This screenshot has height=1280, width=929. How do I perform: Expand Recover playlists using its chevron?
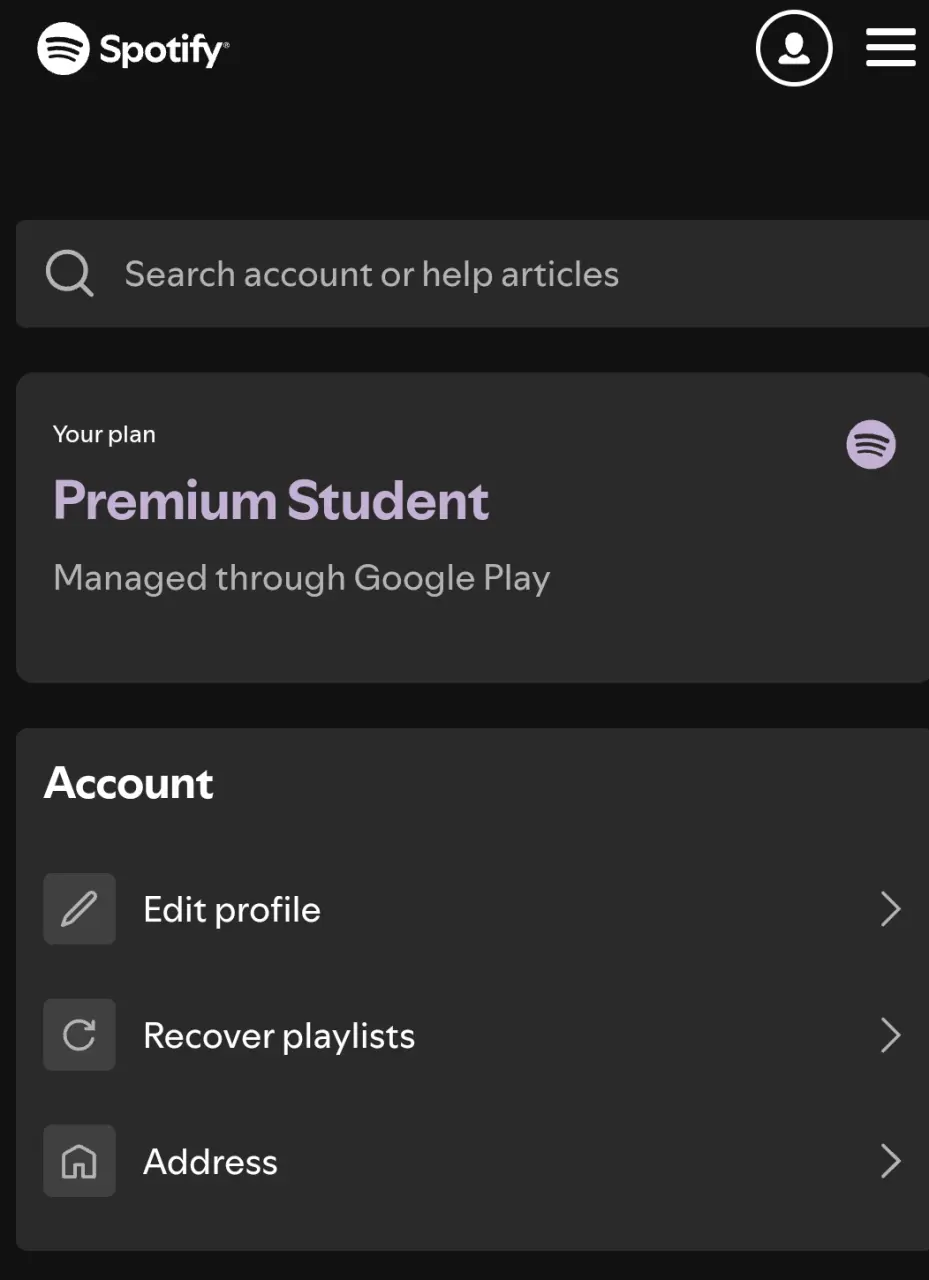890,1035
